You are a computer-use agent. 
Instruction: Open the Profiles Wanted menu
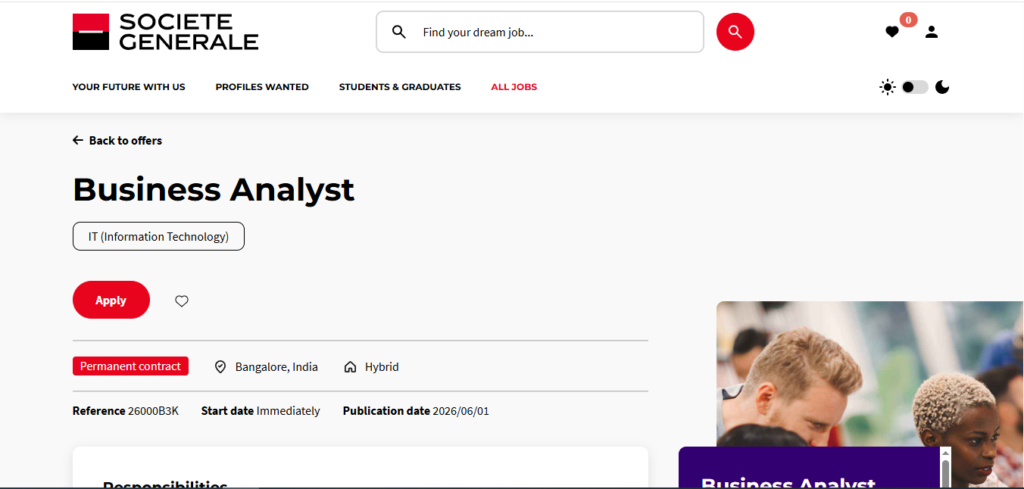262,87
